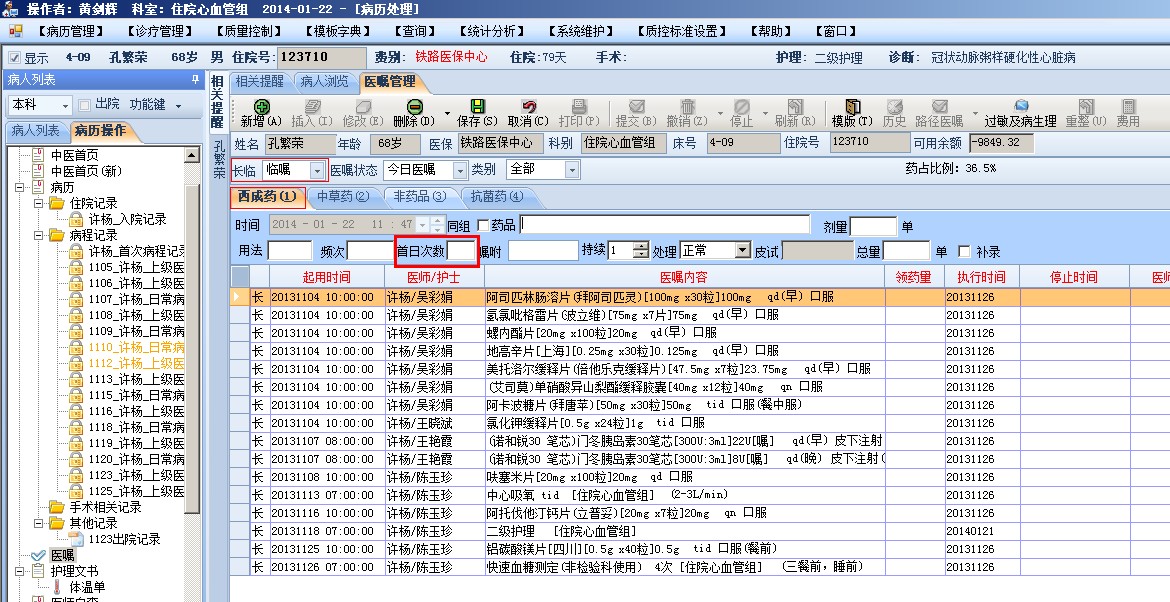The image size is (1170, 602).
Task: Open the 系统维护 menu
Action: pyautogui.click(x=581, y=31)
